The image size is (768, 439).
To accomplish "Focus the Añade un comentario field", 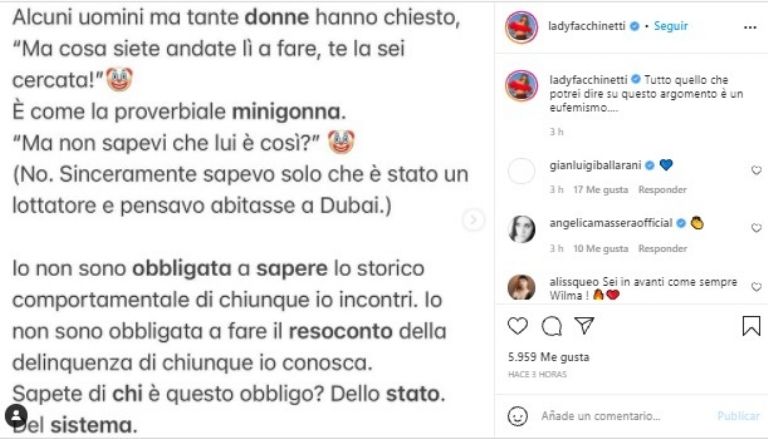I will coord(600,416).
